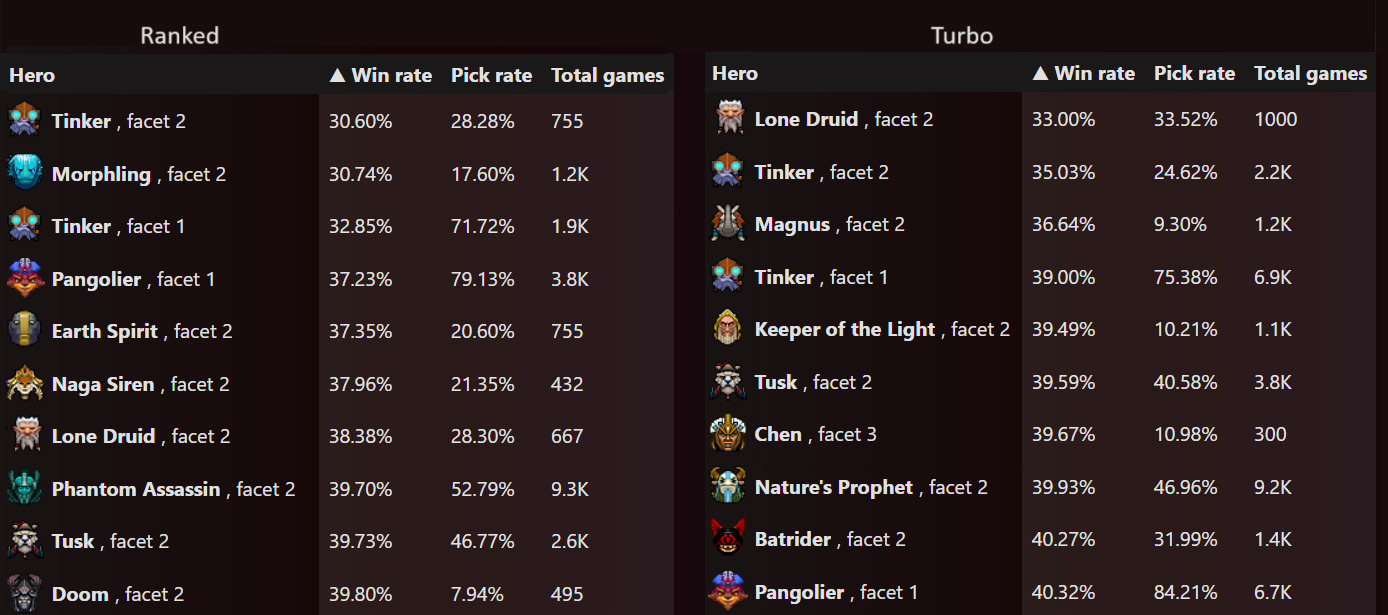
Task: Select the Pangolier hero icon
Action: (x=23, y=278)
